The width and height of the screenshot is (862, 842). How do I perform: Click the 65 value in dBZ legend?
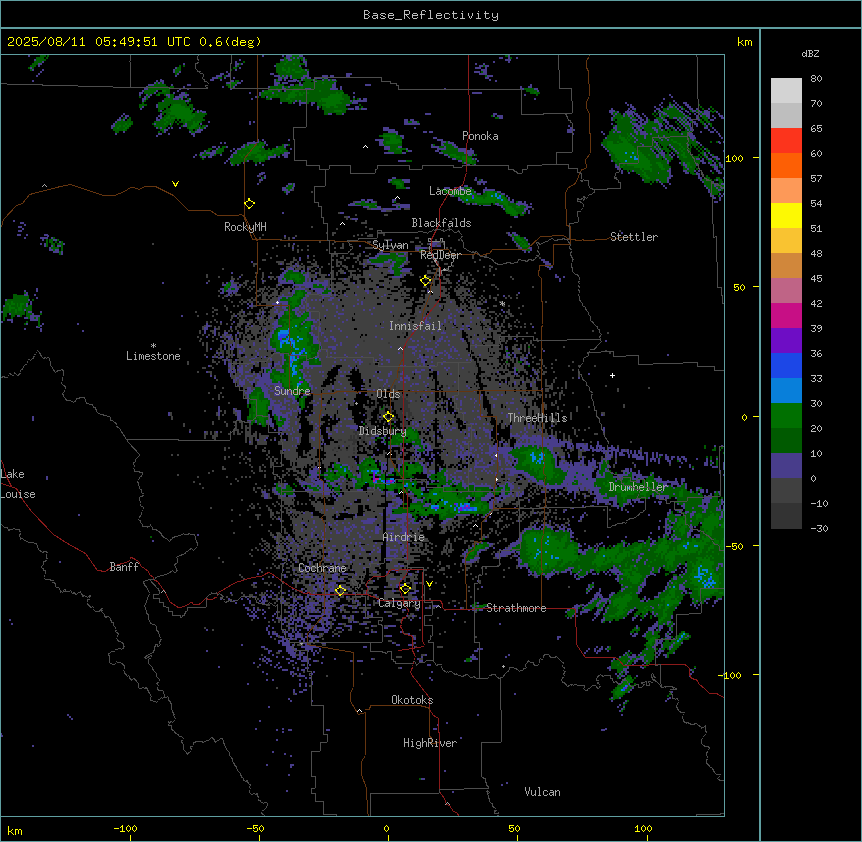[816, 129]
